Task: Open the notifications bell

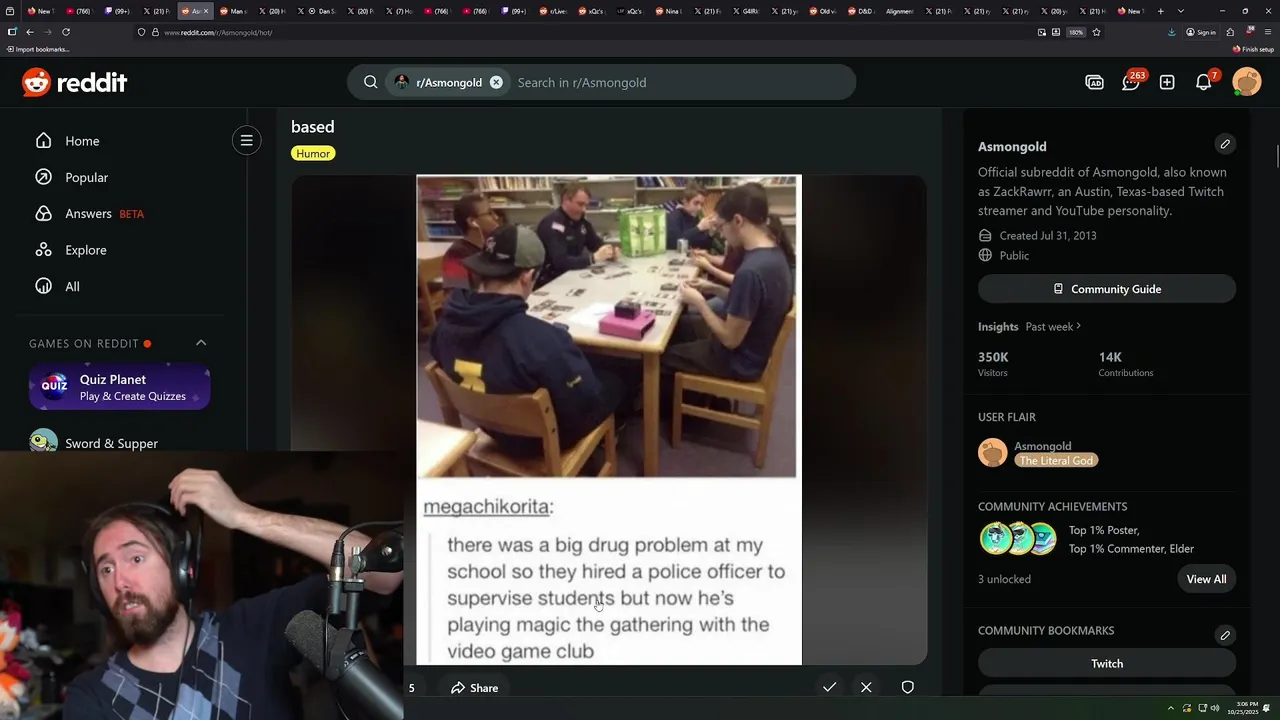Action: pos(1204,82)
